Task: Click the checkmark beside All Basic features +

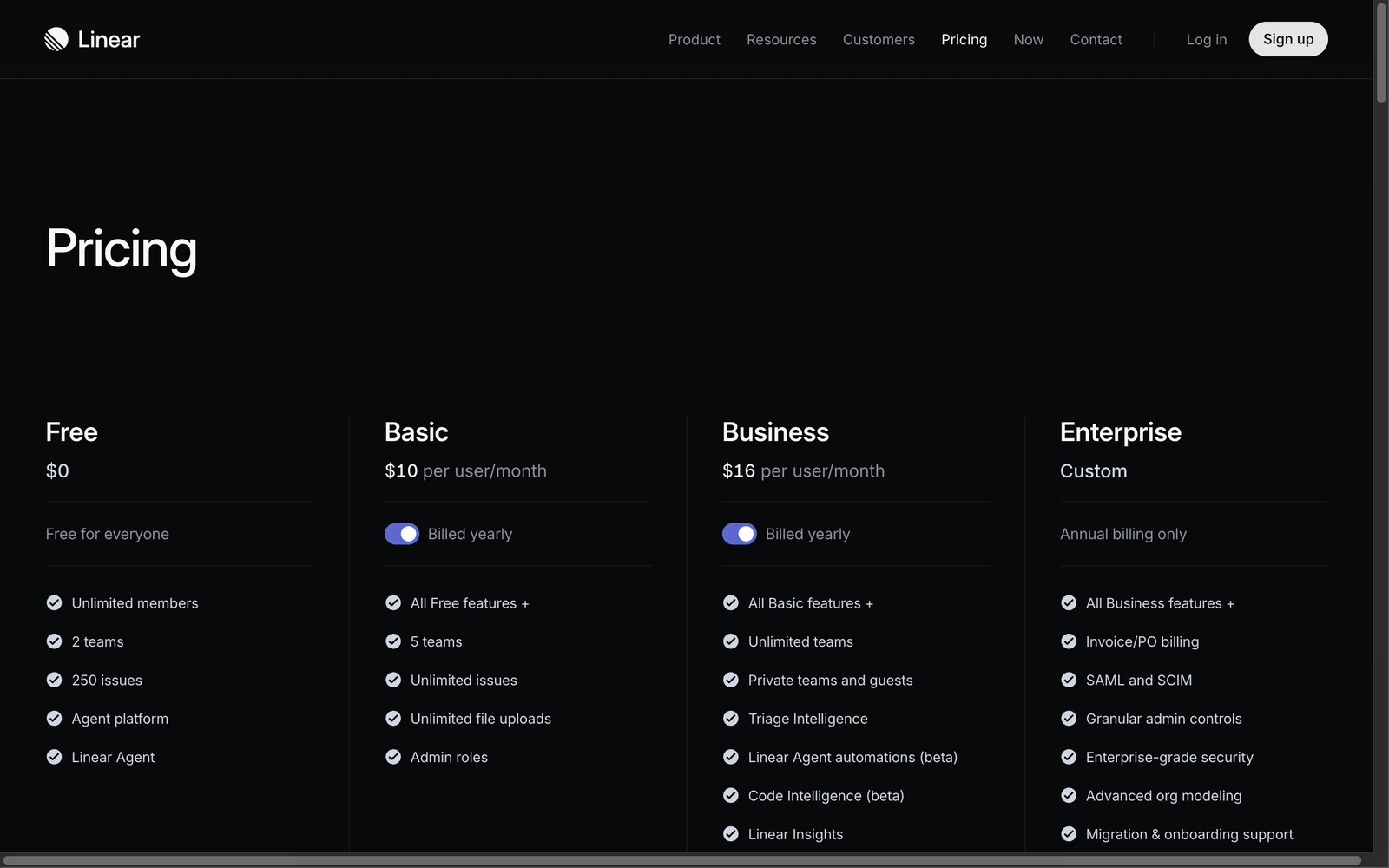Action: pos(731,602)
